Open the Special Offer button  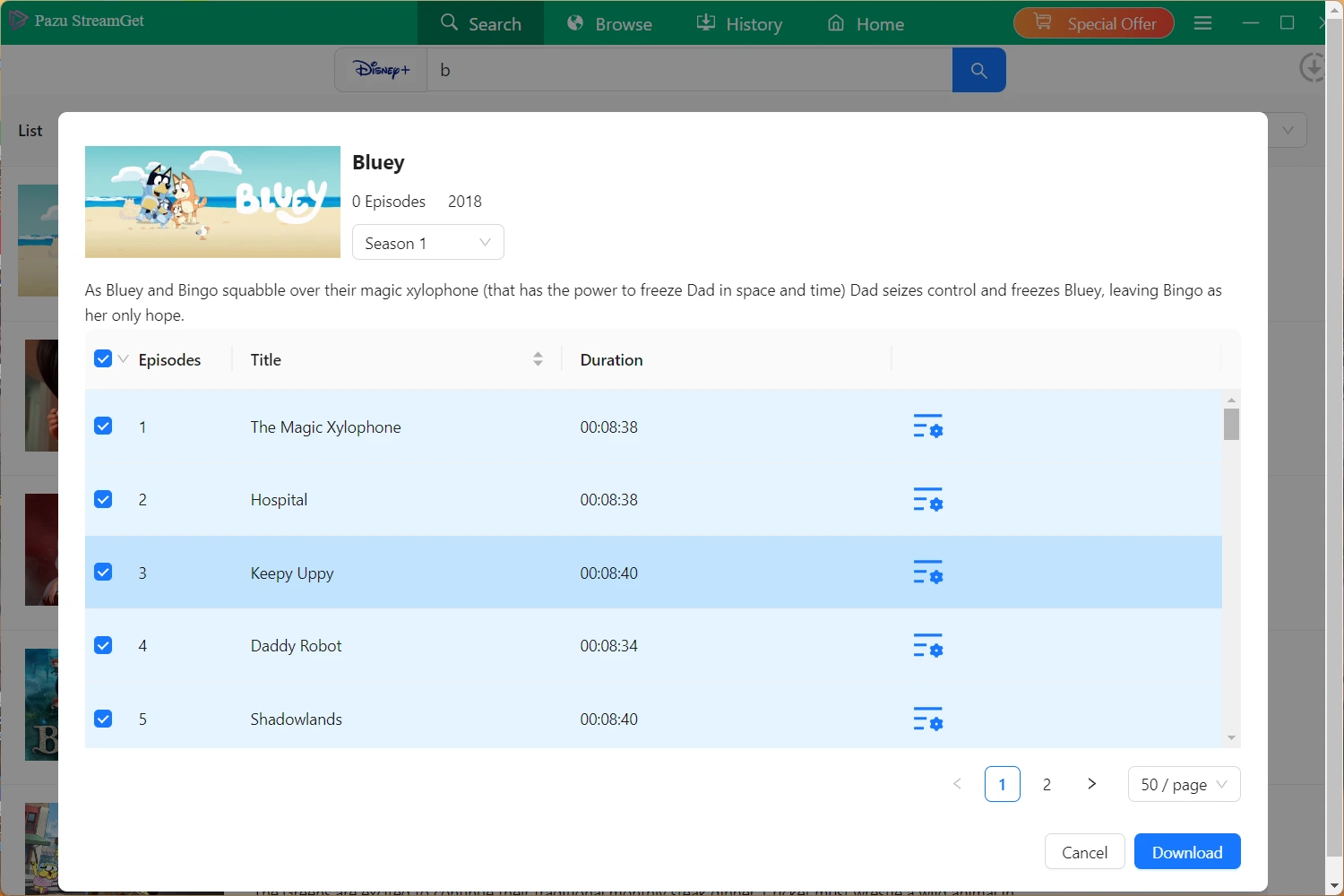coord(1094,23)
